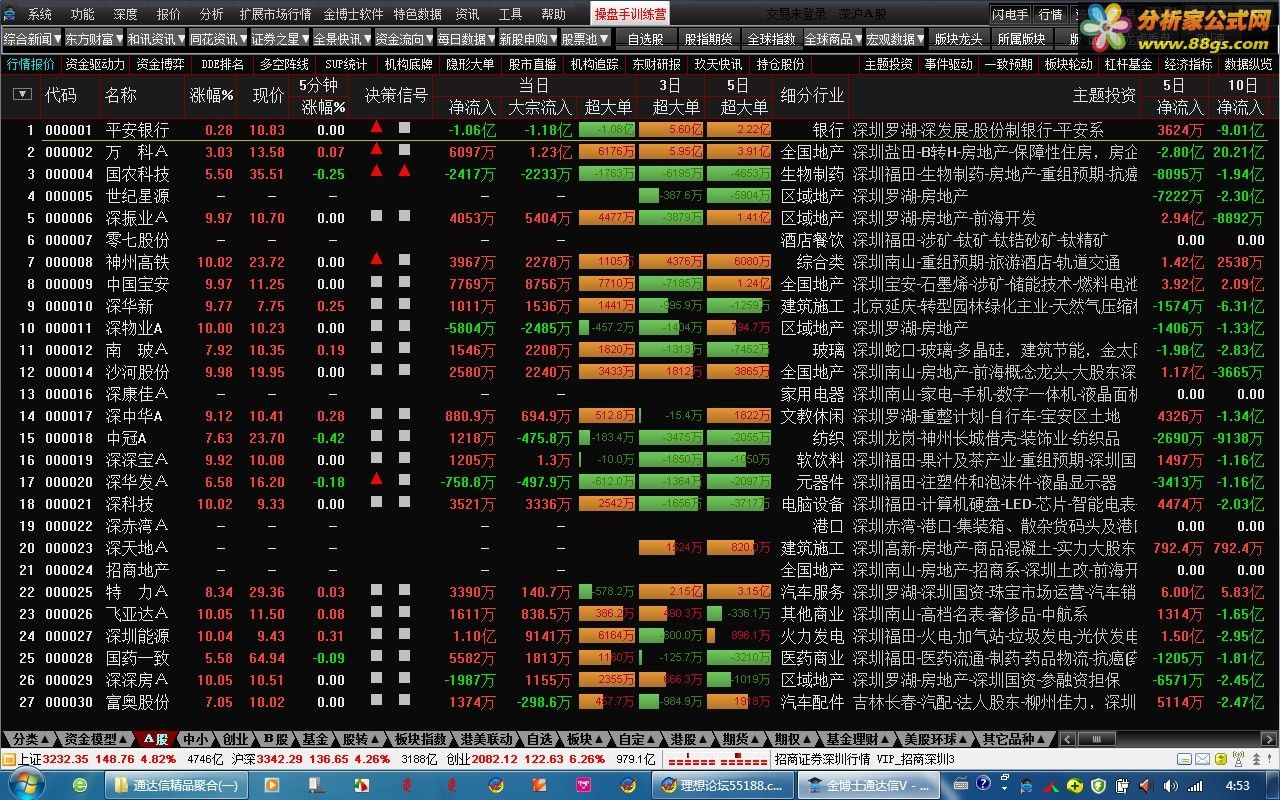
Task: Open the 操盘手训练营 tab
Action: point(630,14)
